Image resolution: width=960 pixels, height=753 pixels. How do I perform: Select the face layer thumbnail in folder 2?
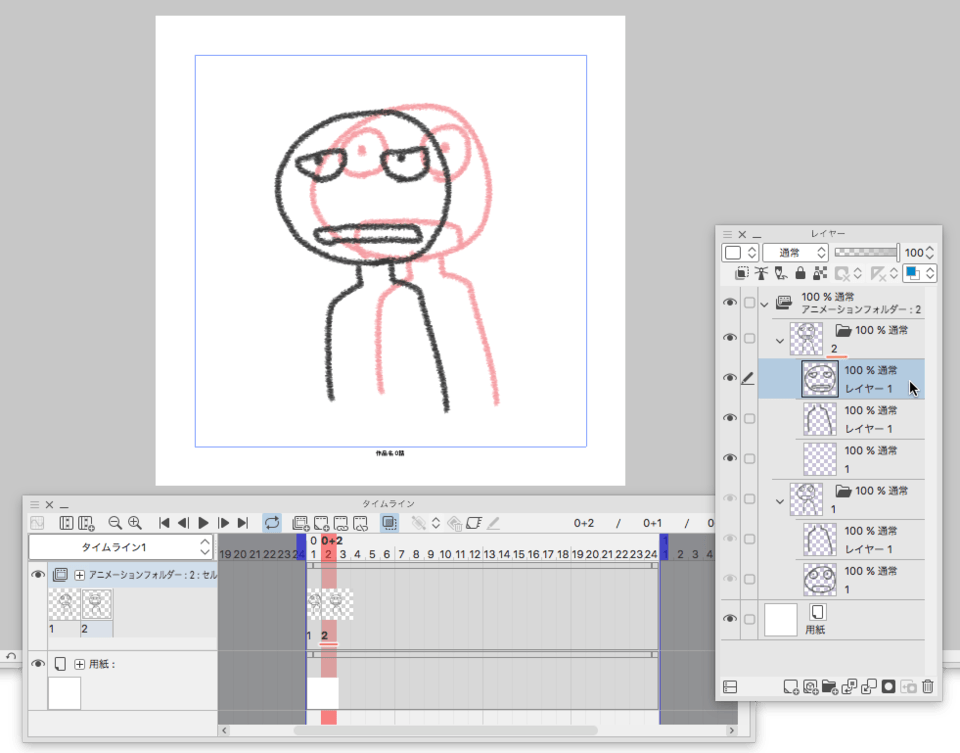click(820, 379)
